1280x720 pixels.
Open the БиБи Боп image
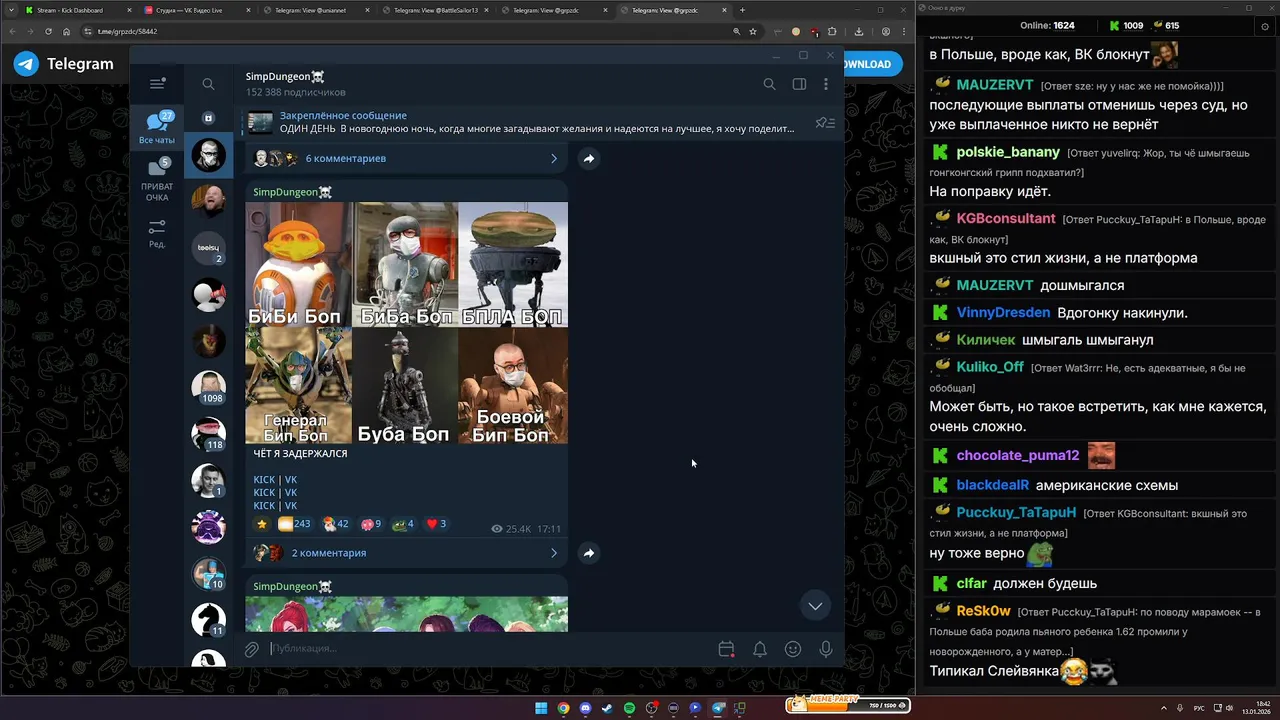(x=298, y=264)
